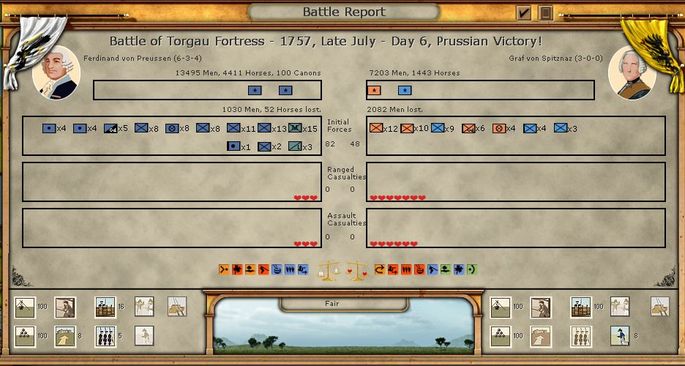Screen dimensions: 685x366
Task: Click the Austrian infantry icon marked x12
Action: pyautogui.click(x=376, y=128)
